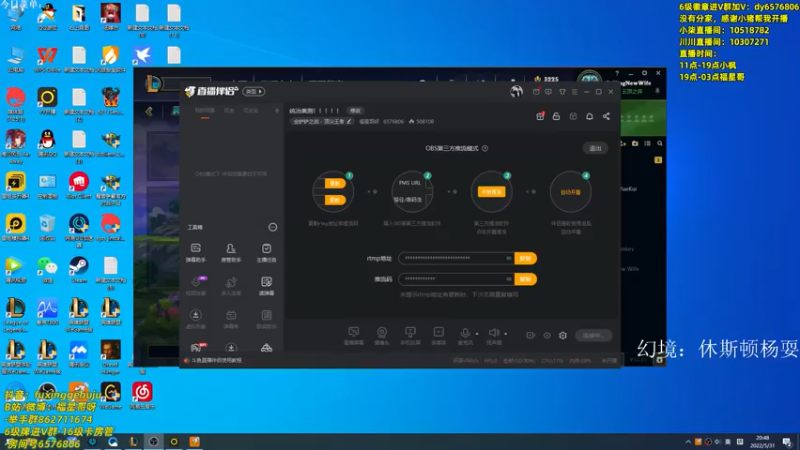Collapse the 工具箱 panel using the circle button
The height and width of the screenshot is (450, 800).
coord(273,227)
